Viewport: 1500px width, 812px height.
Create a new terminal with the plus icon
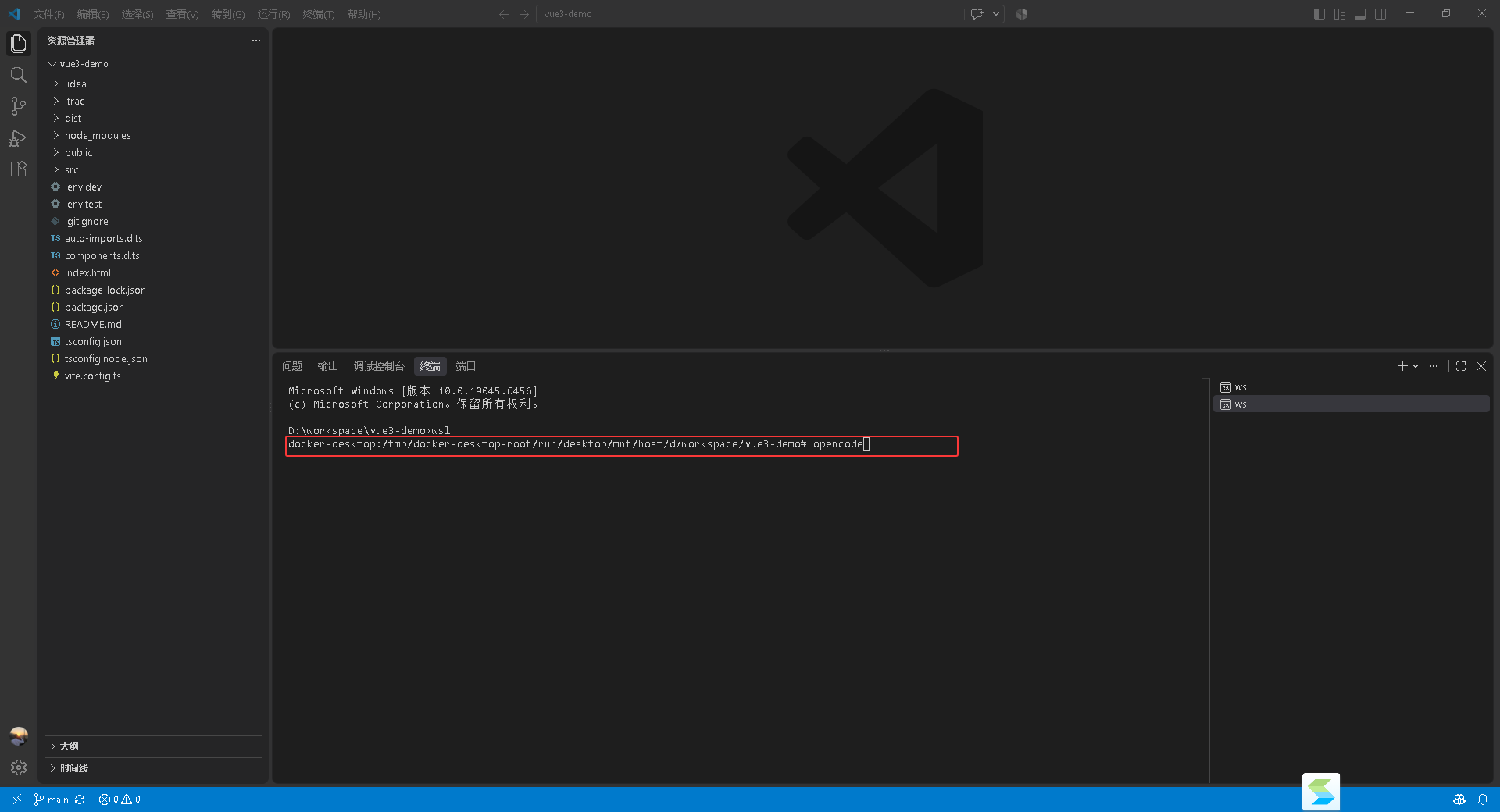point(1402,366)
